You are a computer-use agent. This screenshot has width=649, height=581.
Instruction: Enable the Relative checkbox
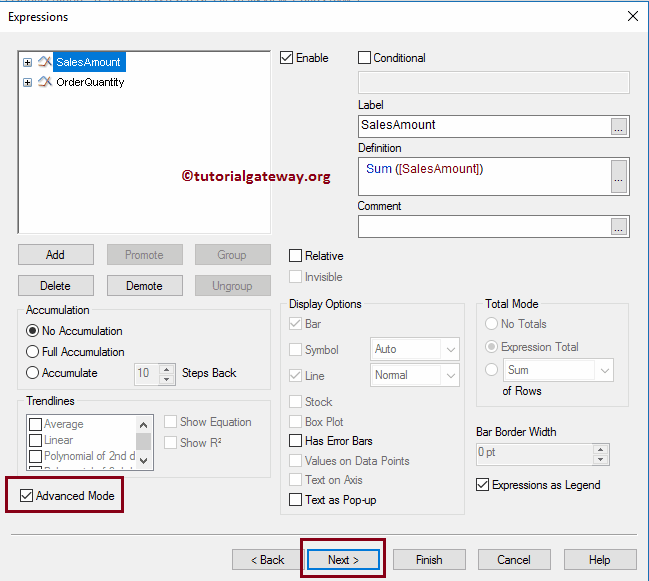pos(296,256)
